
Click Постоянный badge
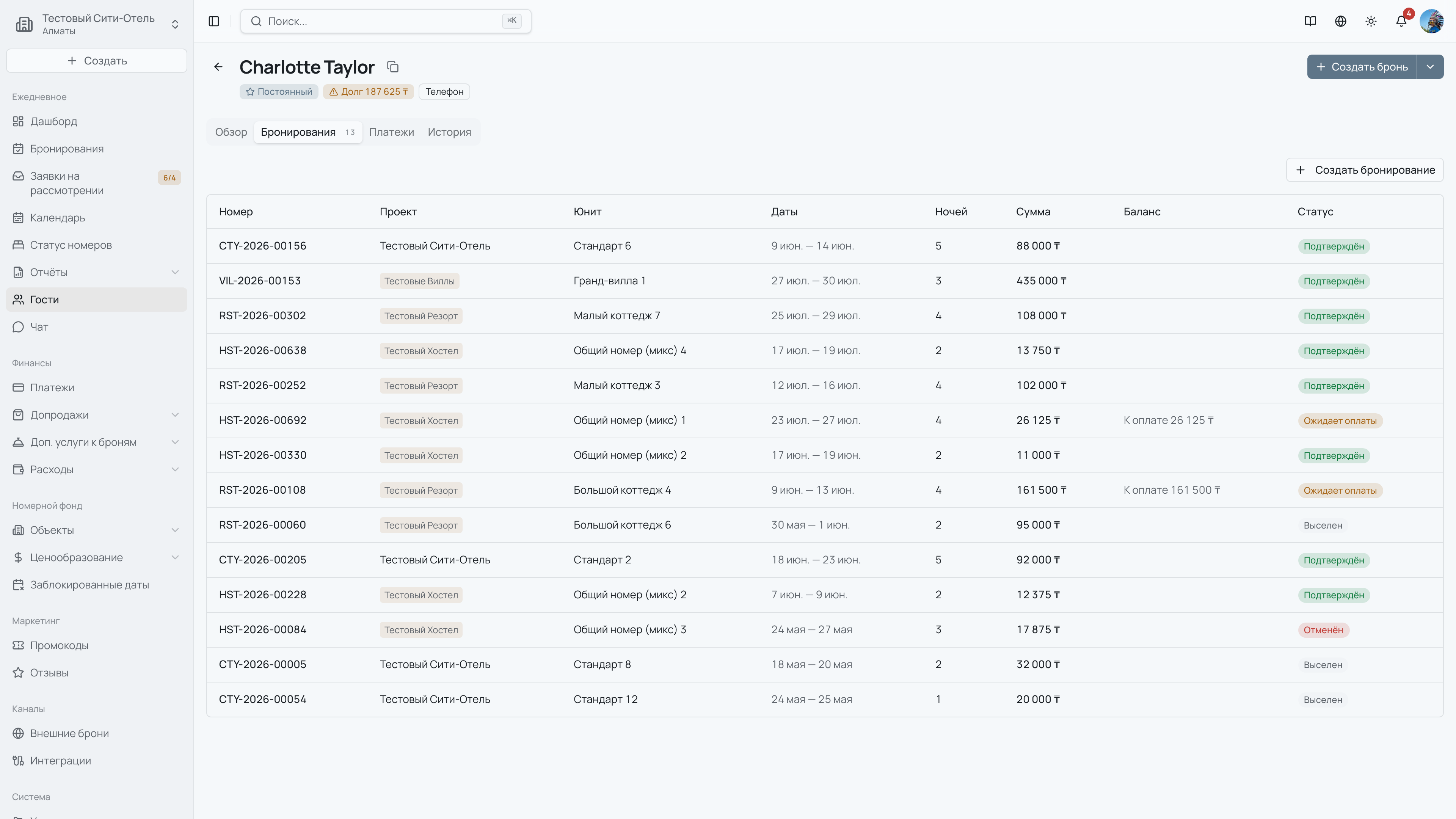coord(279,91)
